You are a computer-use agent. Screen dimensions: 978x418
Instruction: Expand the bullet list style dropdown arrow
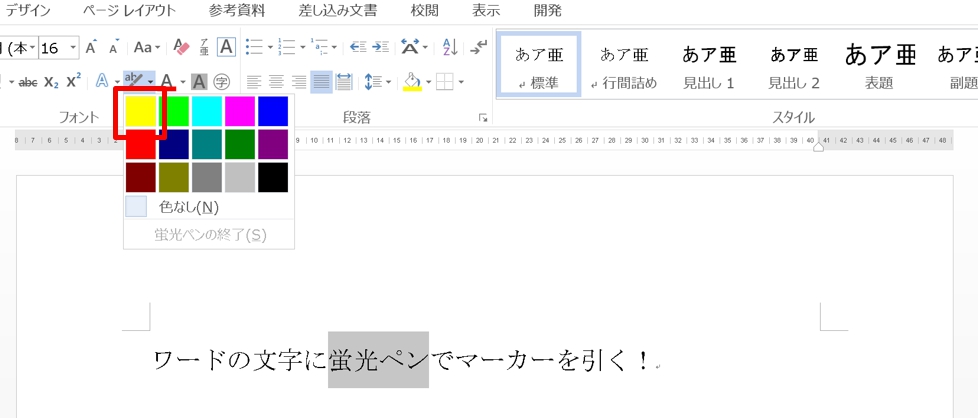[270, 47]
